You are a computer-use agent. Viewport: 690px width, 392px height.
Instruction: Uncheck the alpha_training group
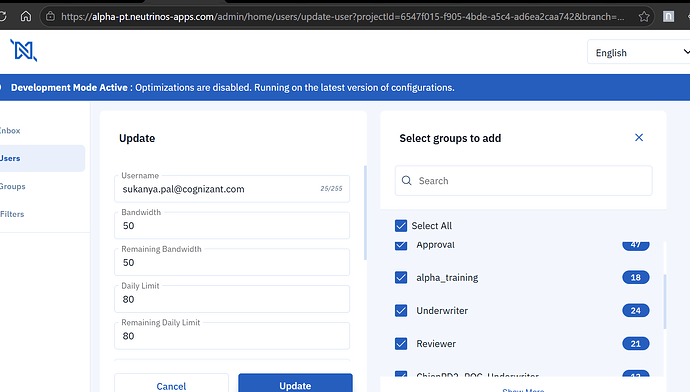401,278
